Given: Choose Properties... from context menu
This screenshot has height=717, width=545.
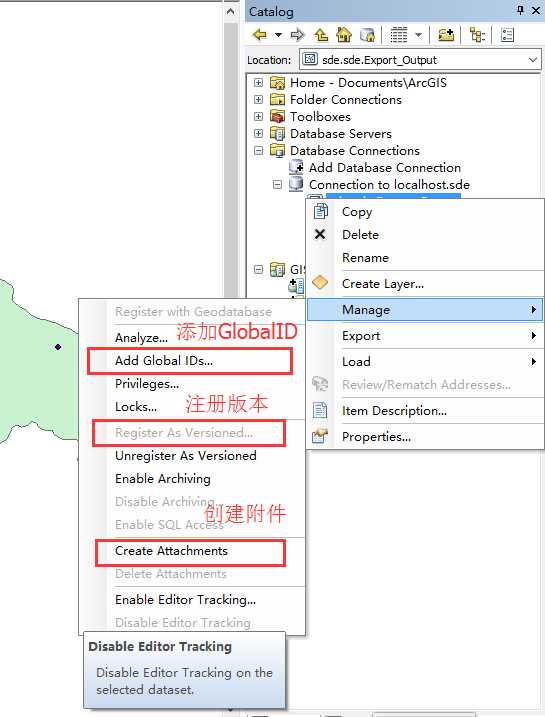Looking at the screenshot, I should pos(425,437).
